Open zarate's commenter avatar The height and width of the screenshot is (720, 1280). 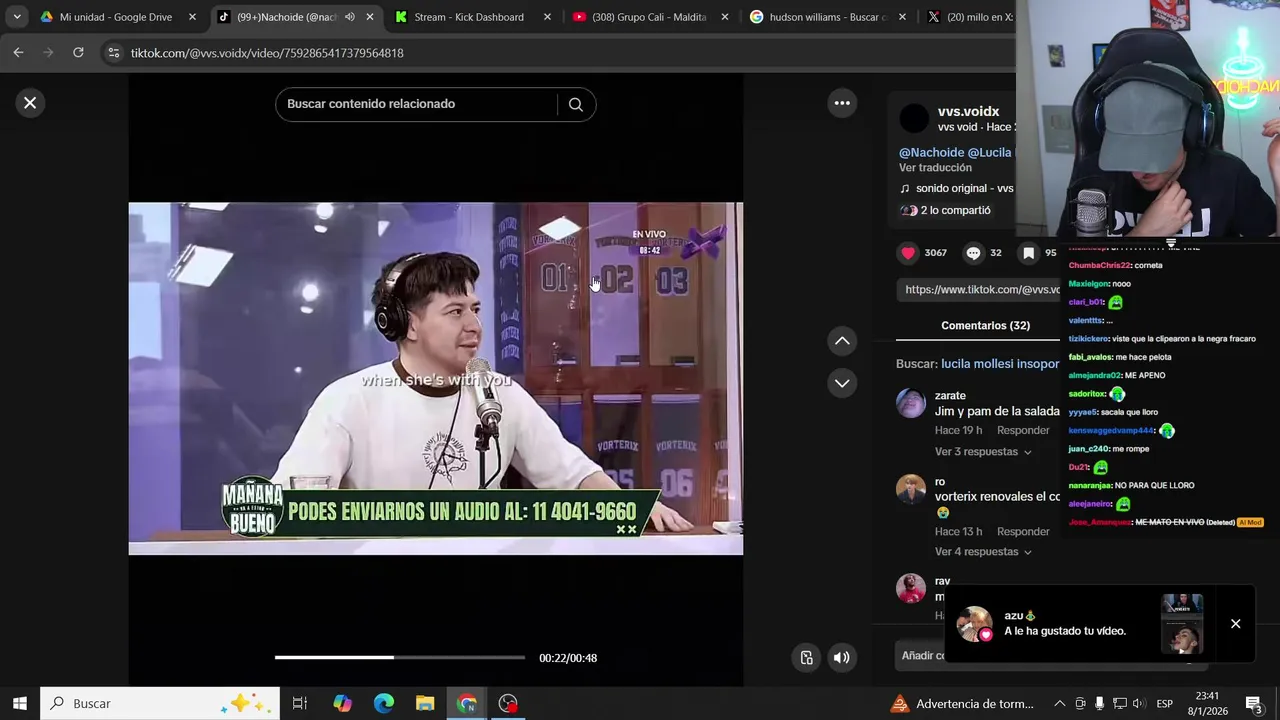coord(911,402)
